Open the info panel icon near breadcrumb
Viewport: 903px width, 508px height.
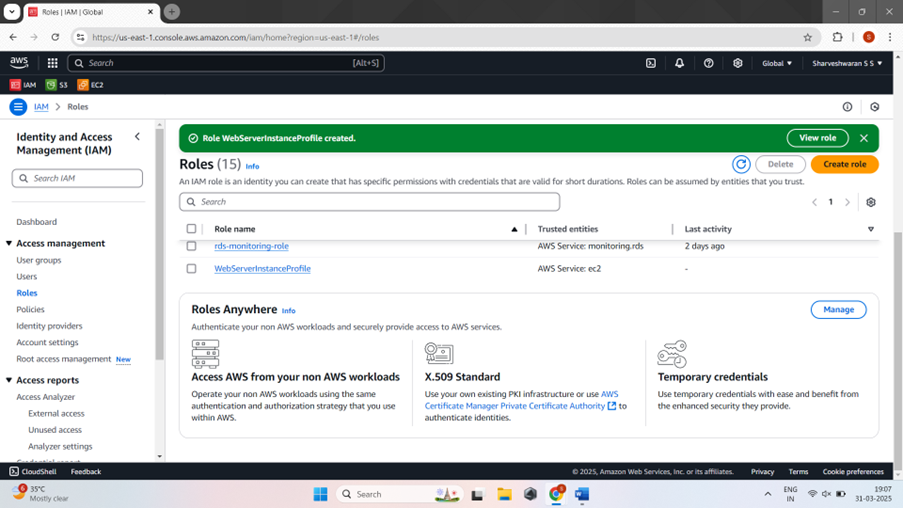point(847,107)
